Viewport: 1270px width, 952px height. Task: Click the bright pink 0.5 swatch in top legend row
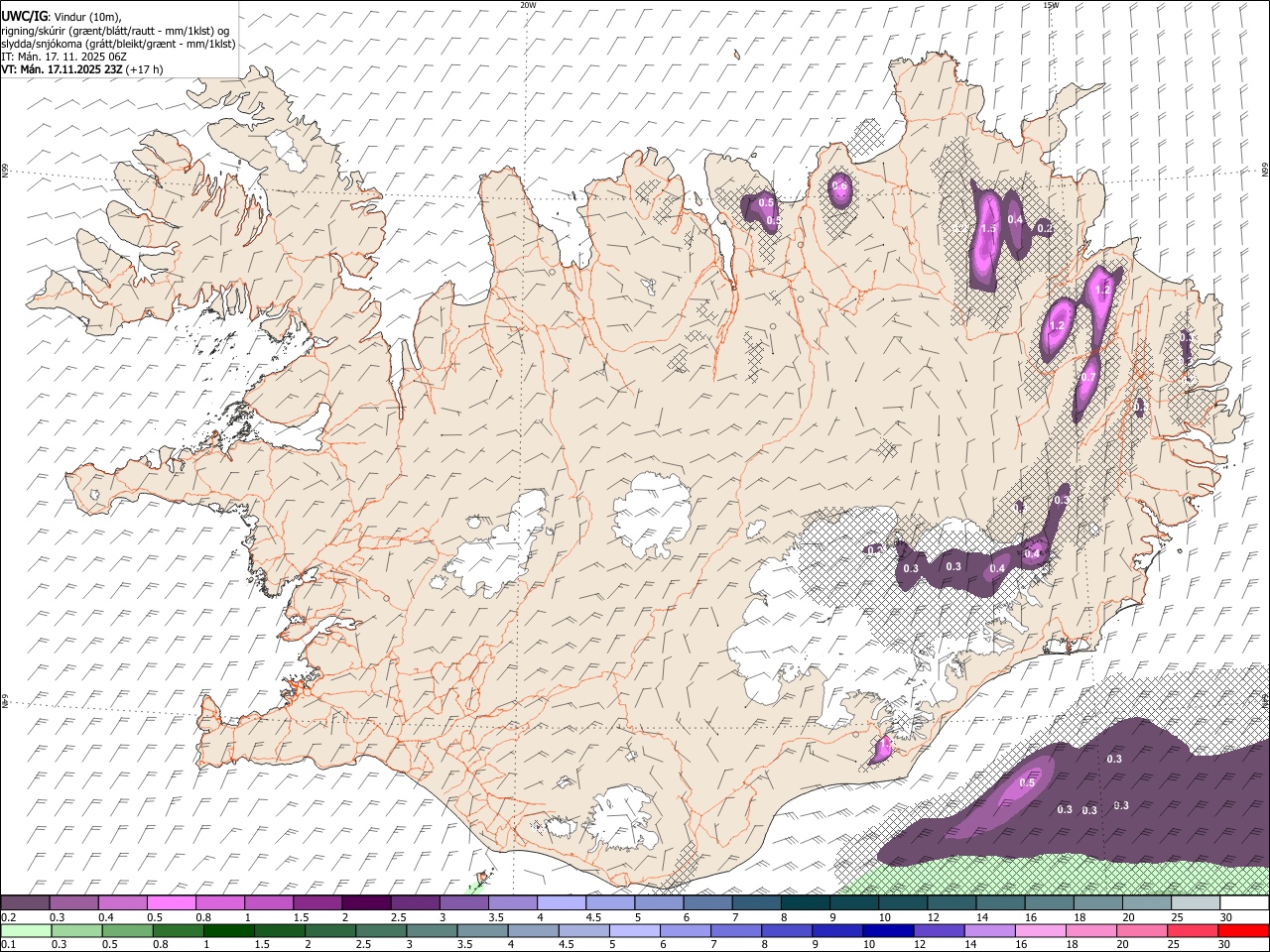click(171, 903)
